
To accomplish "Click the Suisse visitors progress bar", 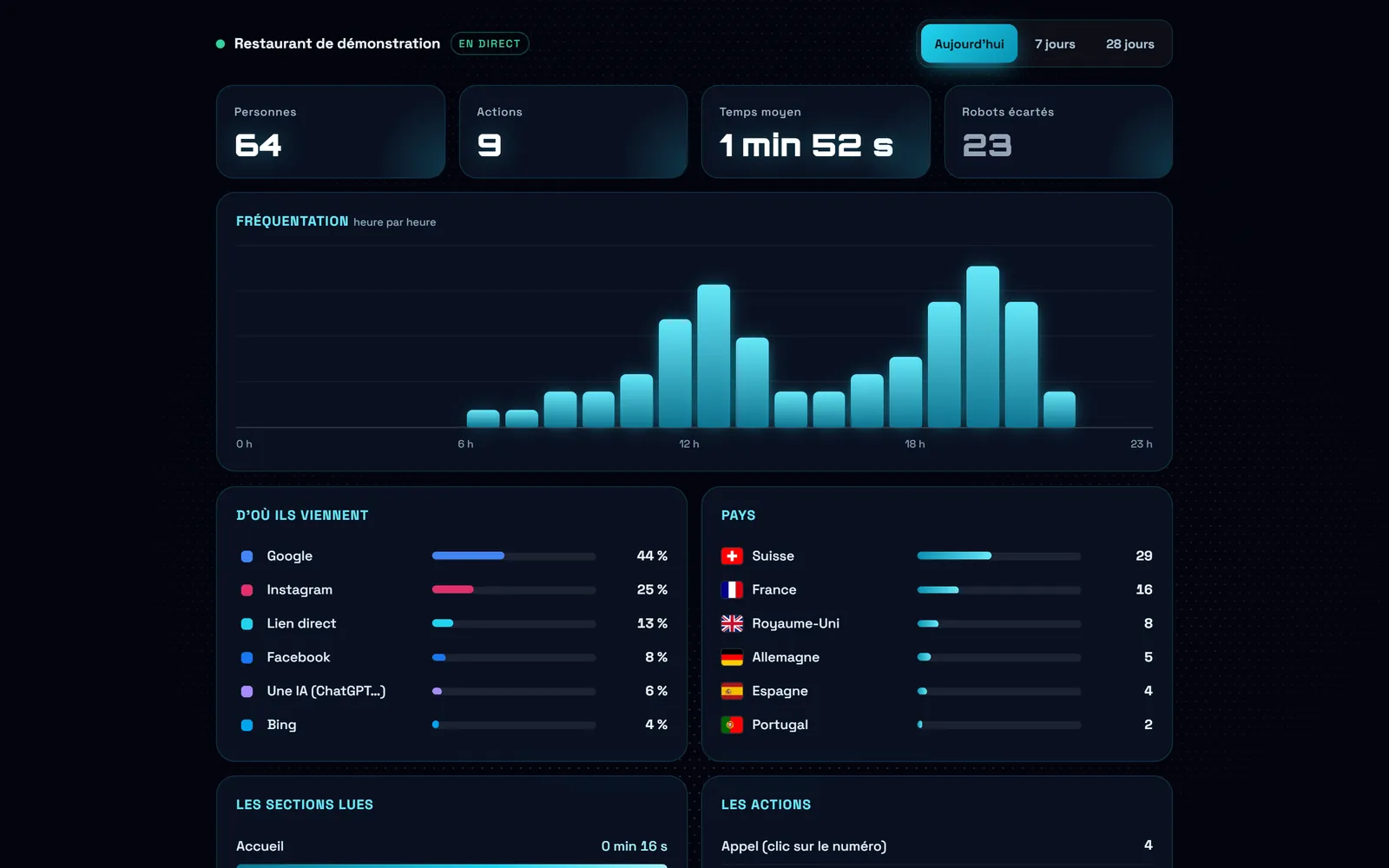I will click(999, 556).
